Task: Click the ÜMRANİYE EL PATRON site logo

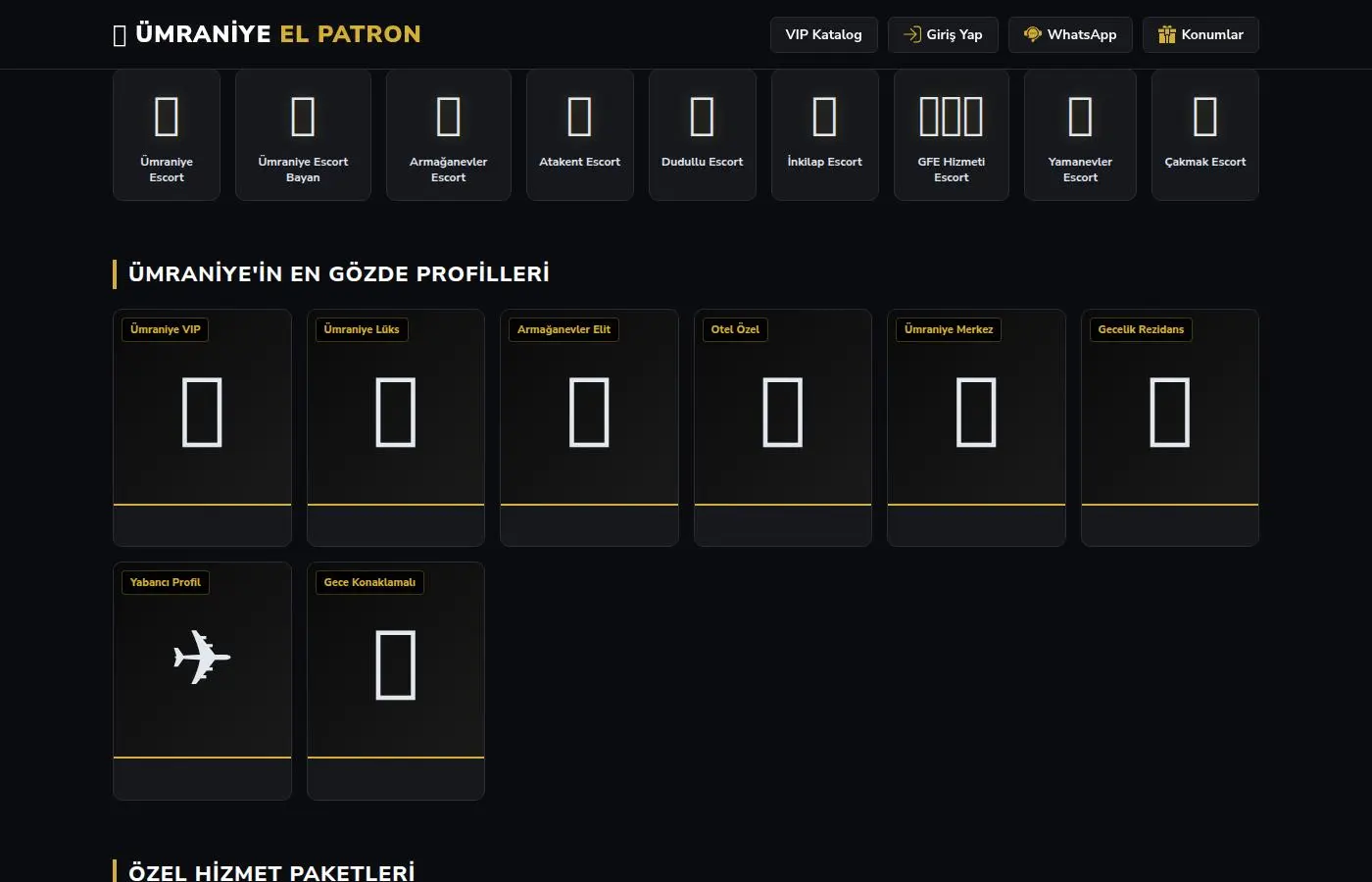Action: click(267, 34)
